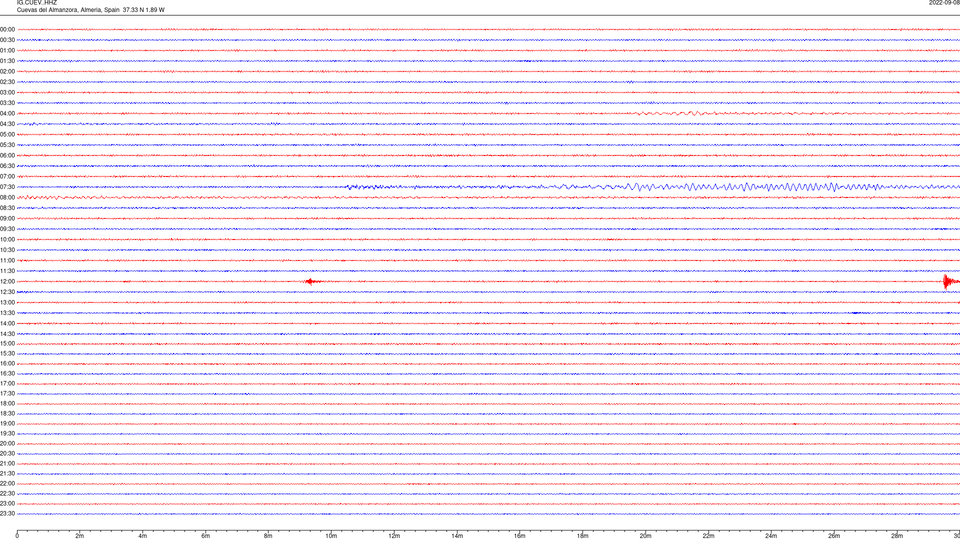Viewport: 960px width, 540px height.
Task: Click the '18m' axis tick label
Action: point(583,536)
